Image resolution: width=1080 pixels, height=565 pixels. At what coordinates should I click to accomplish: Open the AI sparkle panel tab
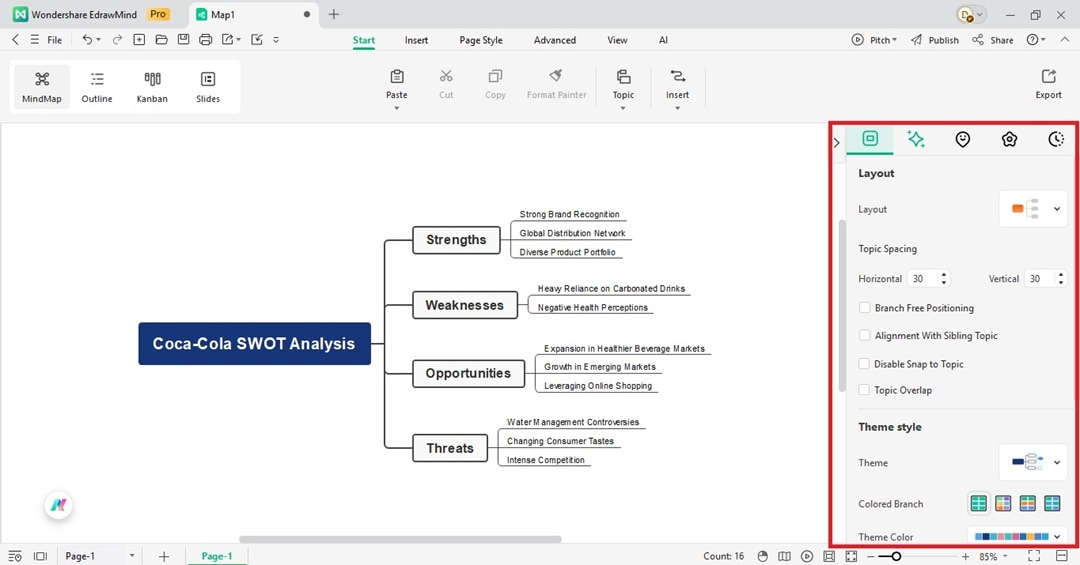[915, 139]
